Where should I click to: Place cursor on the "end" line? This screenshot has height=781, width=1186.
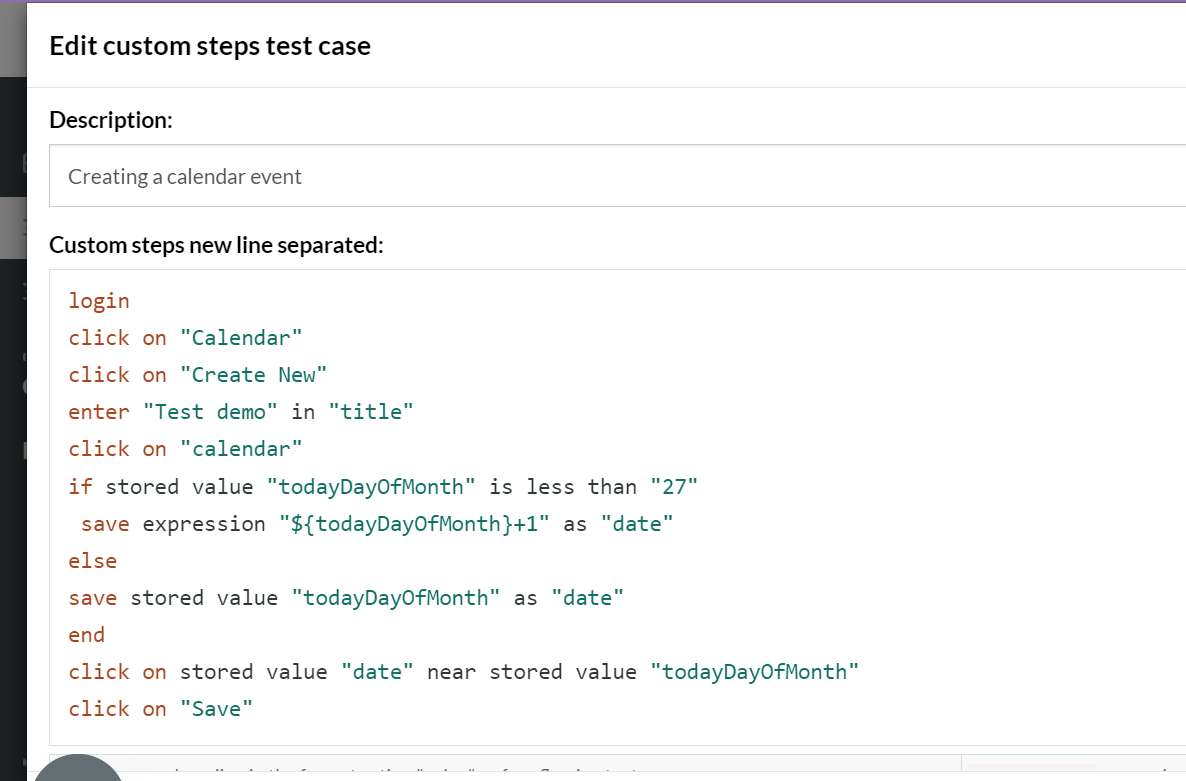pos(87,635)
